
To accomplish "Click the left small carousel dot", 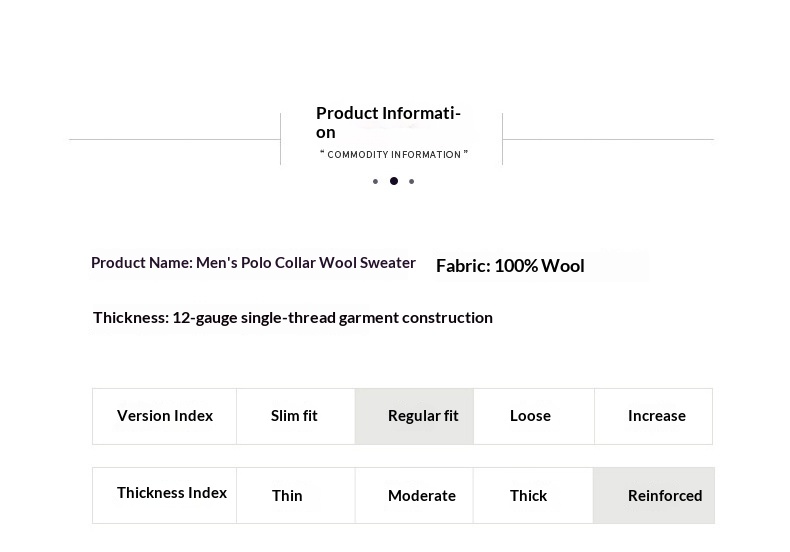I will coord(375,181).
